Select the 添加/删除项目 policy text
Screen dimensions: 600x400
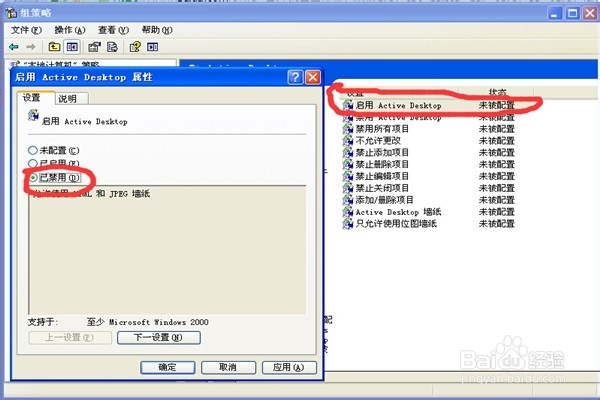click(385, 200)
